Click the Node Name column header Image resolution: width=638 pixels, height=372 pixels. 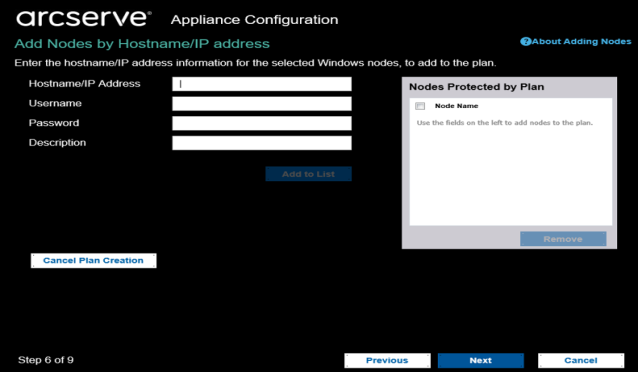pos(457,106)
